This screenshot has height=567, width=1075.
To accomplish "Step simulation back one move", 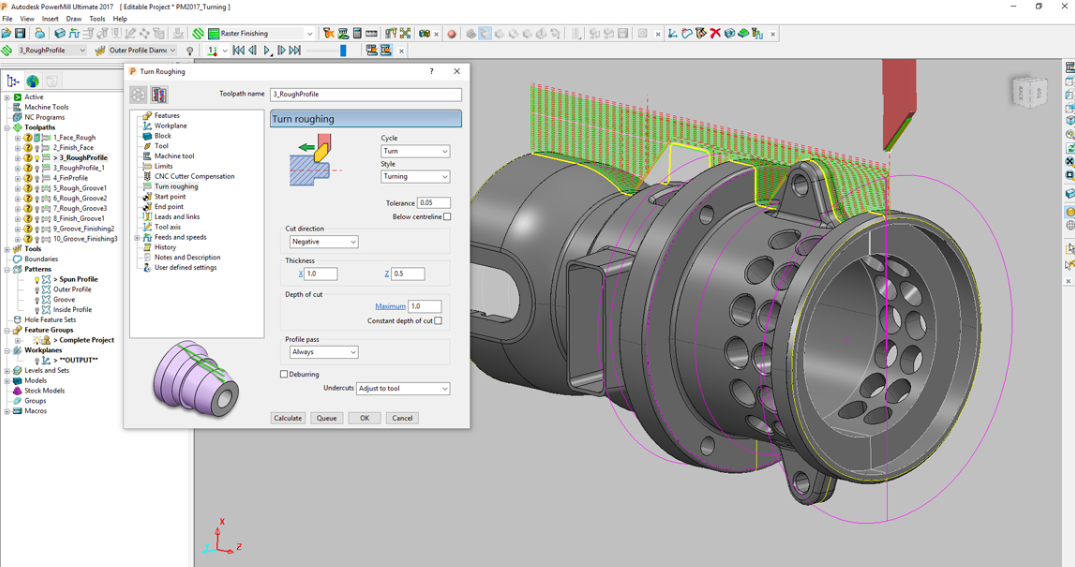I will pyautogui.click(x=252, y=50).
